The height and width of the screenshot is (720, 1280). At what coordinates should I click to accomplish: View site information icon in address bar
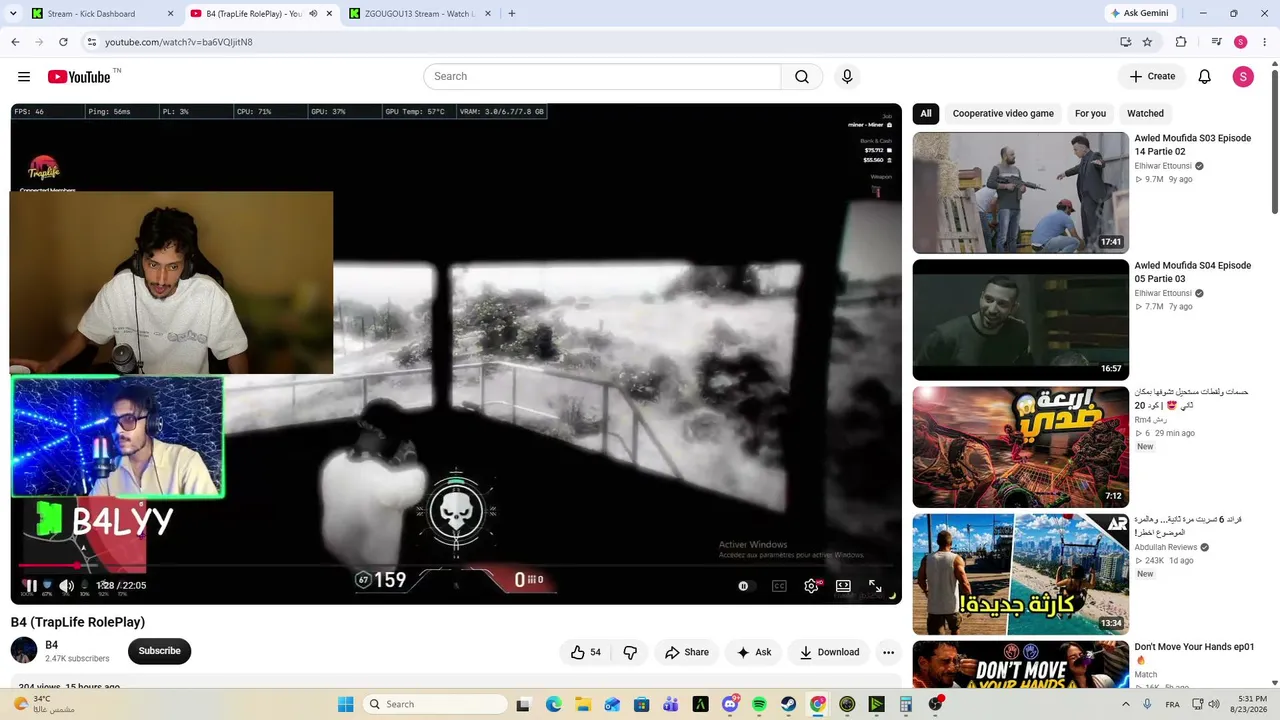pyautogui.click(x=91, y=42)
